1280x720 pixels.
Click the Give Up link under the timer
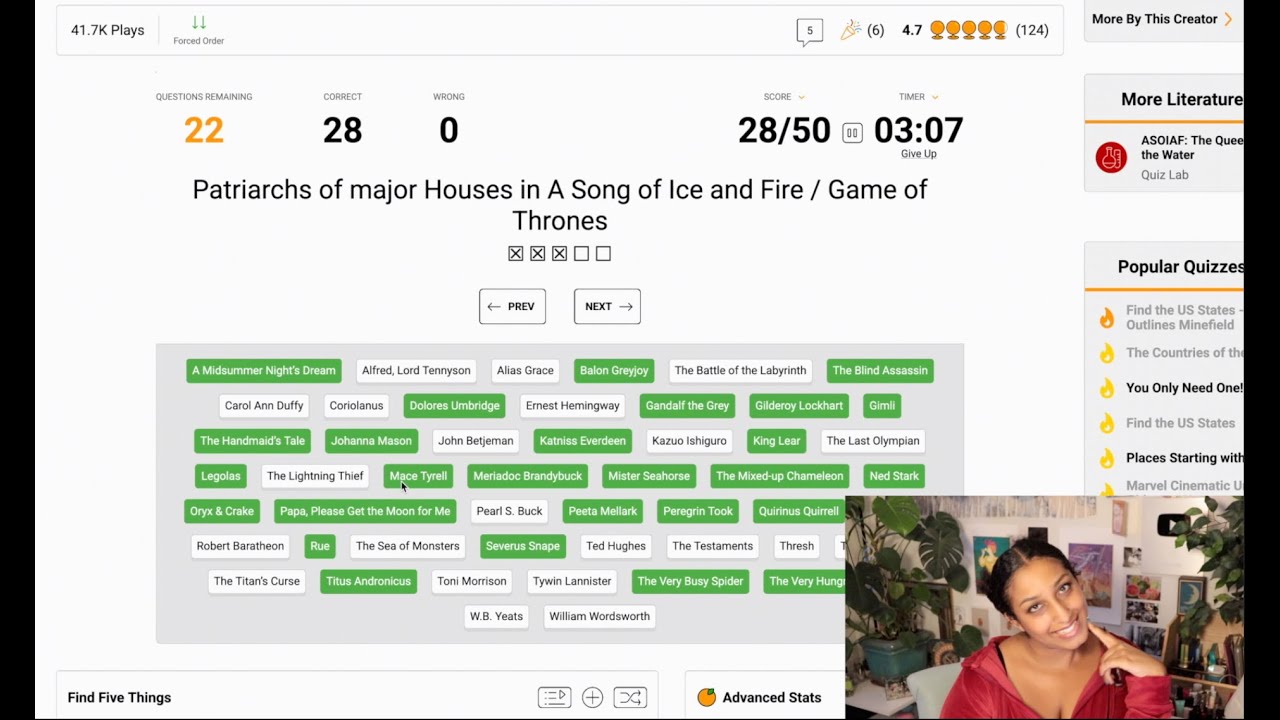(918, 154)
